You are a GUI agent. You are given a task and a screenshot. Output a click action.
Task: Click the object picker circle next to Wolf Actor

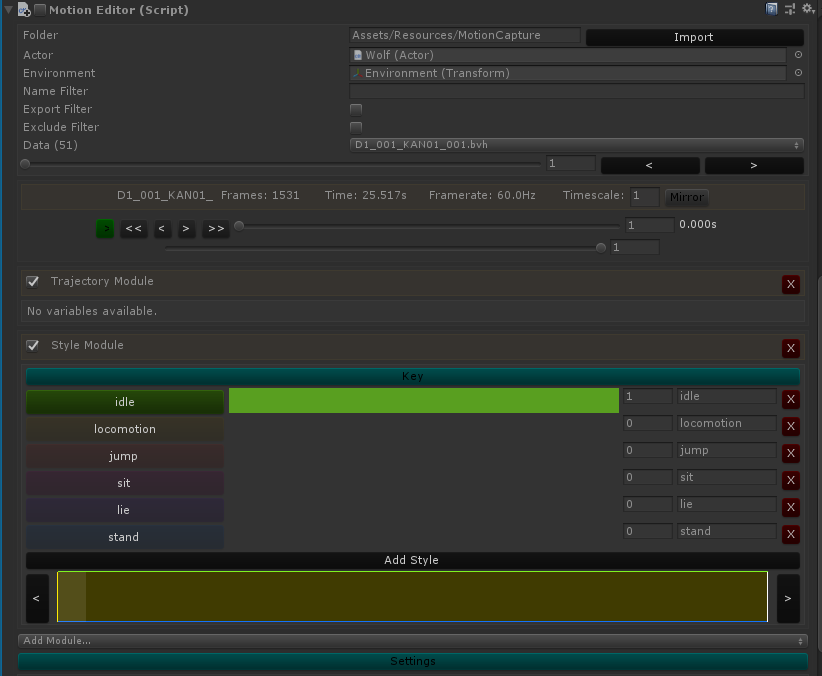[798, 55]
